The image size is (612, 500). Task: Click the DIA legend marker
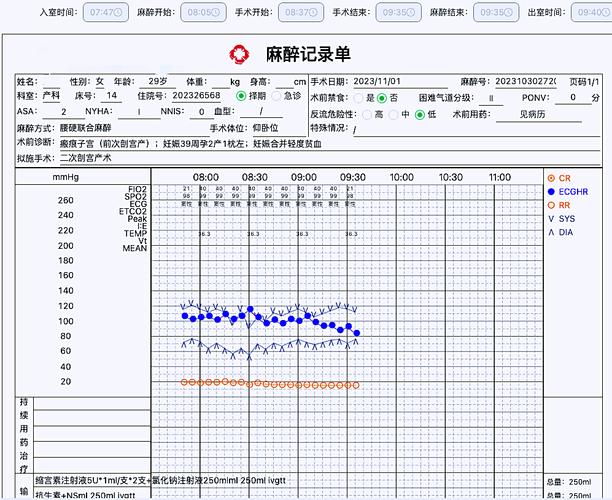click(x=551, y=233)
